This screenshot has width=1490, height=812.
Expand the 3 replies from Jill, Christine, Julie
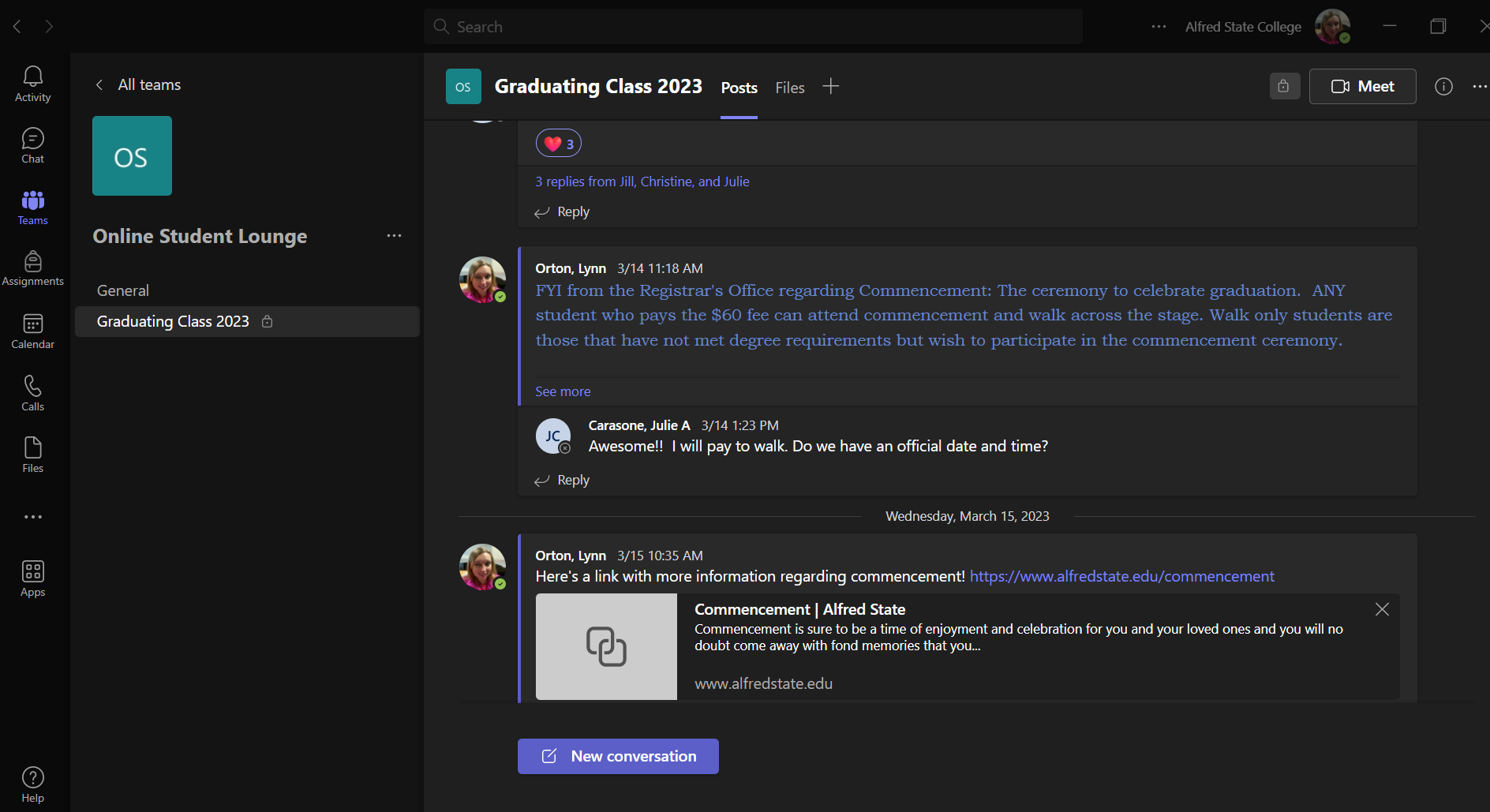642,181
